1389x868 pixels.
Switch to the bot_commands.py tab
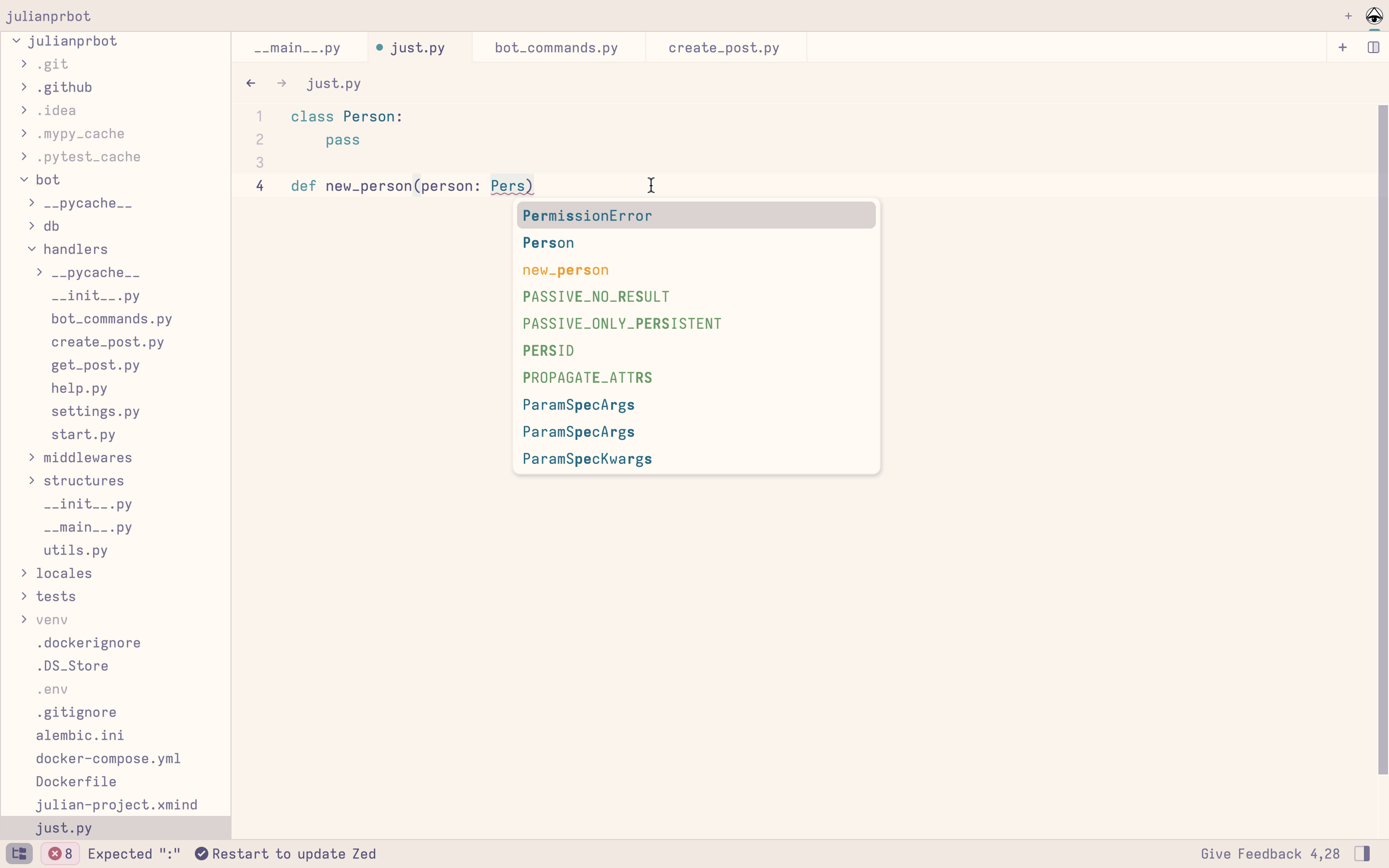click(555, 48)
